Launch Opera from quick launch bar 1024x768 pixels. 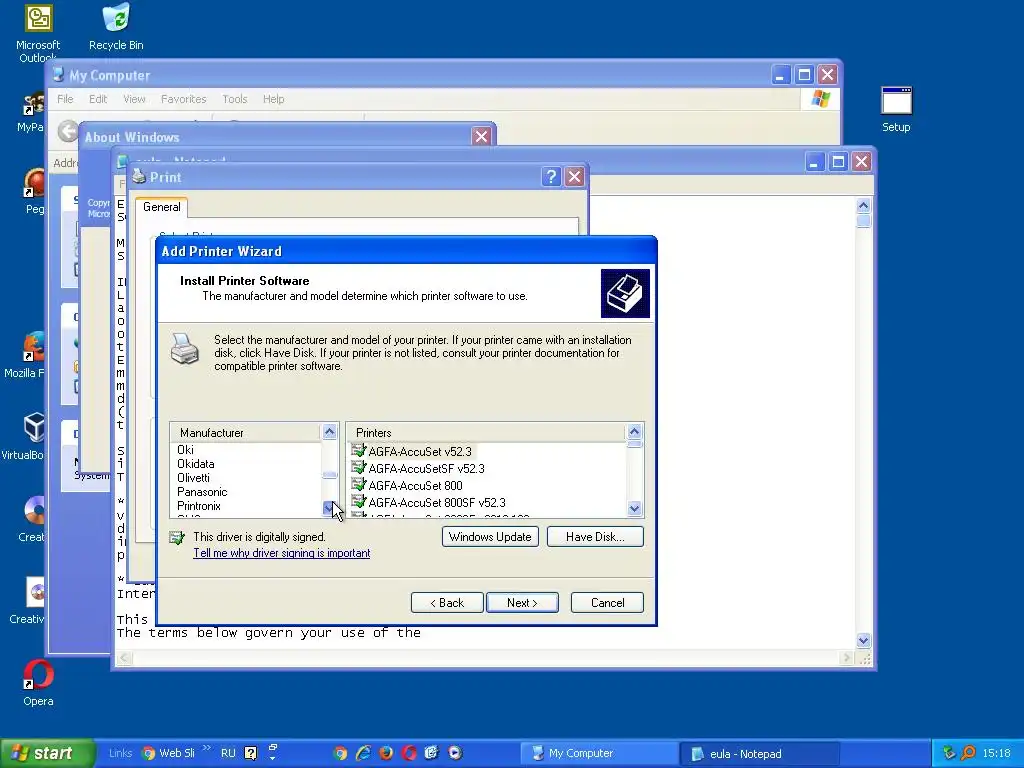[x=409, y=753]
